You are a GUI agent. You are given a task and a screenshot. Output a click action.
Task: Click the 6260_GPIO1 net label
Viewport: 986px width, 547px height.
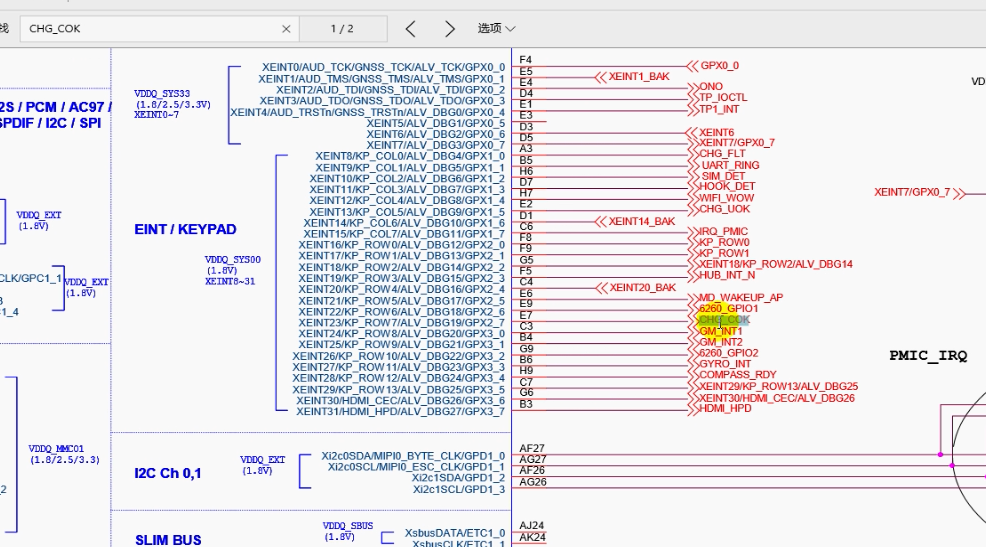point(728,309)
